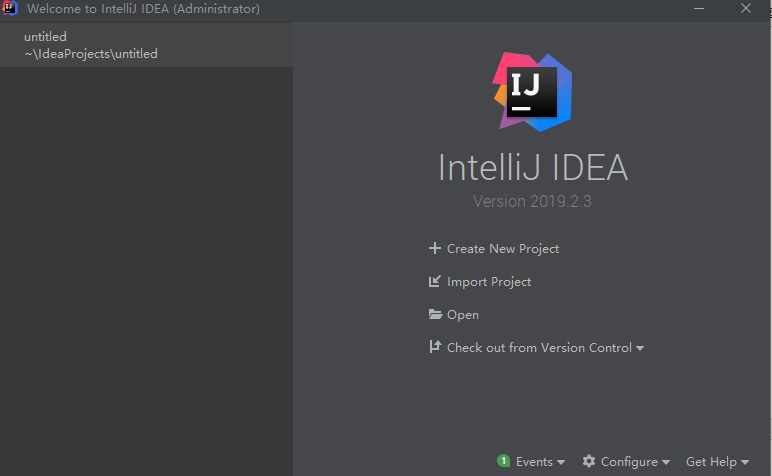The width and height of the screenshot is (772, 476).
Task: Open the Configure dropdown arrow
Action: [666, 463]
